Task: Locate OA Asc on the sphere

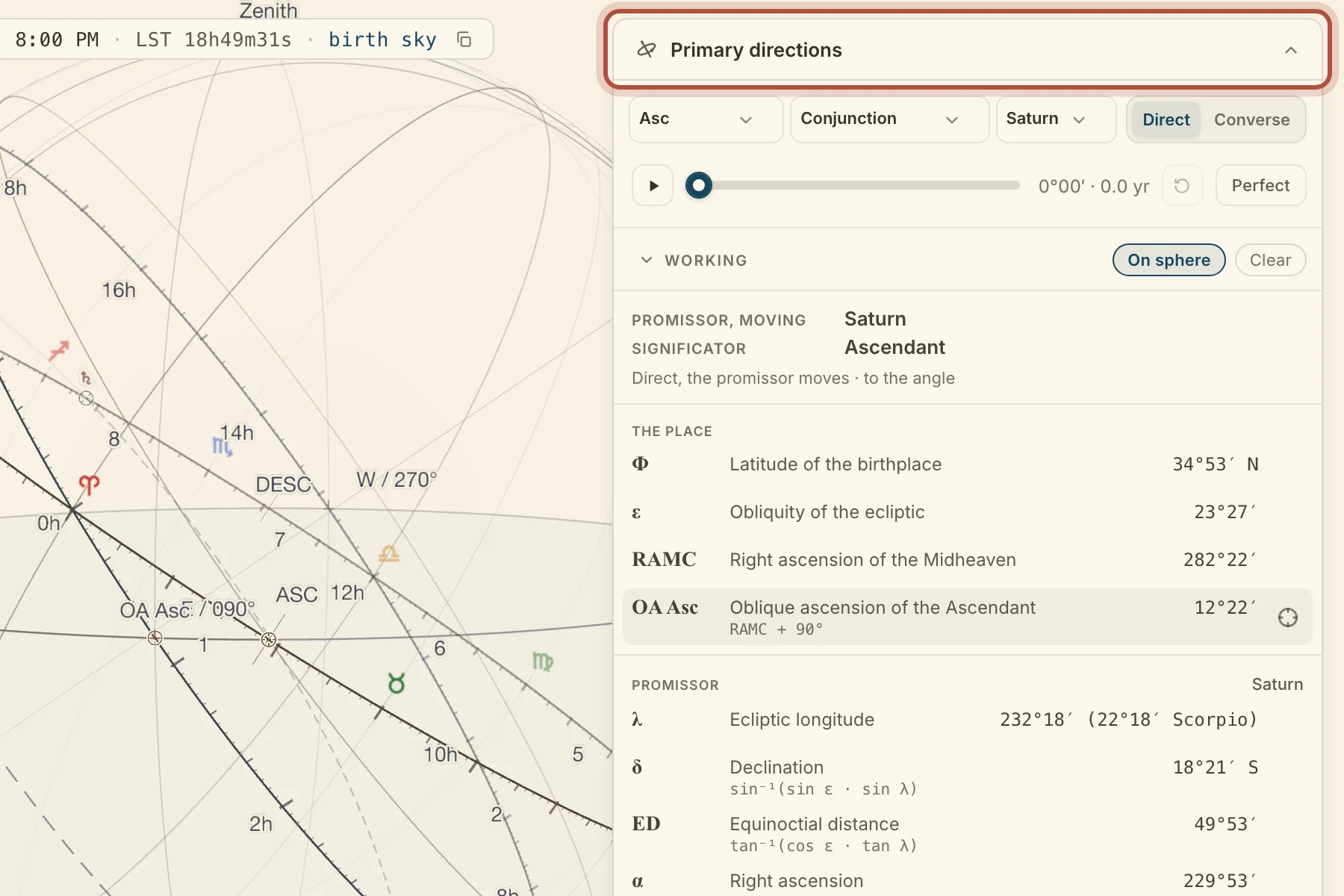Action: click(1287, 617)
